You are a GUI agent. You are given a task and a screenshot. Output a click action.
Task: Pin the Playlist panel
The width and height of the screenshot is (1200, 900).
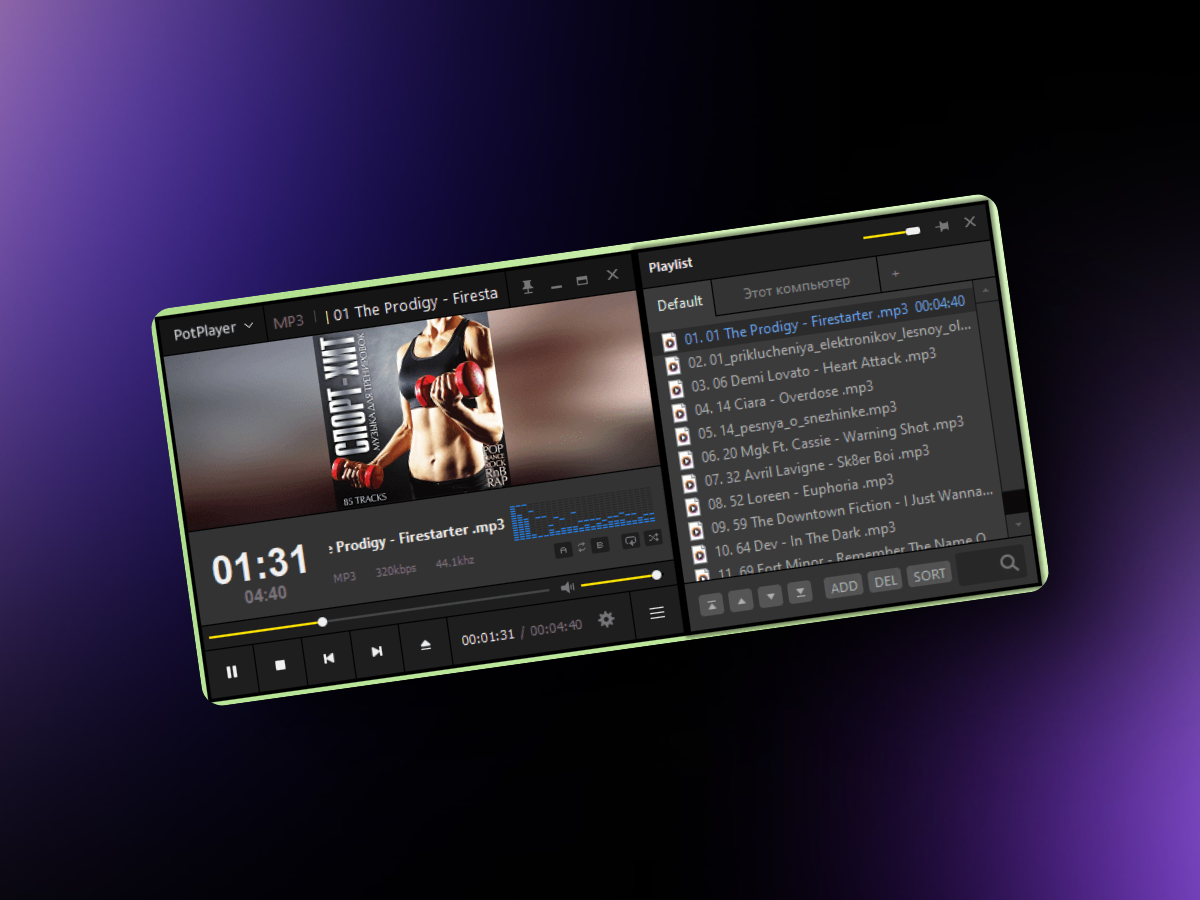(942, 227)
